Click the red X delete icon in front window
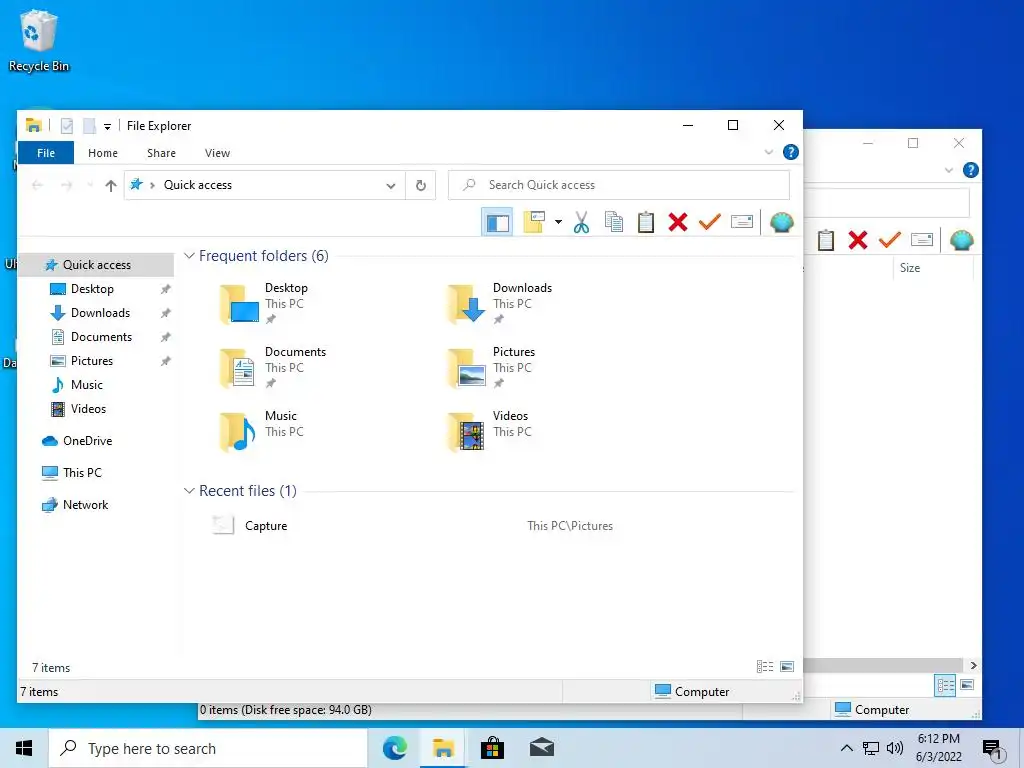 pos(678,222)
